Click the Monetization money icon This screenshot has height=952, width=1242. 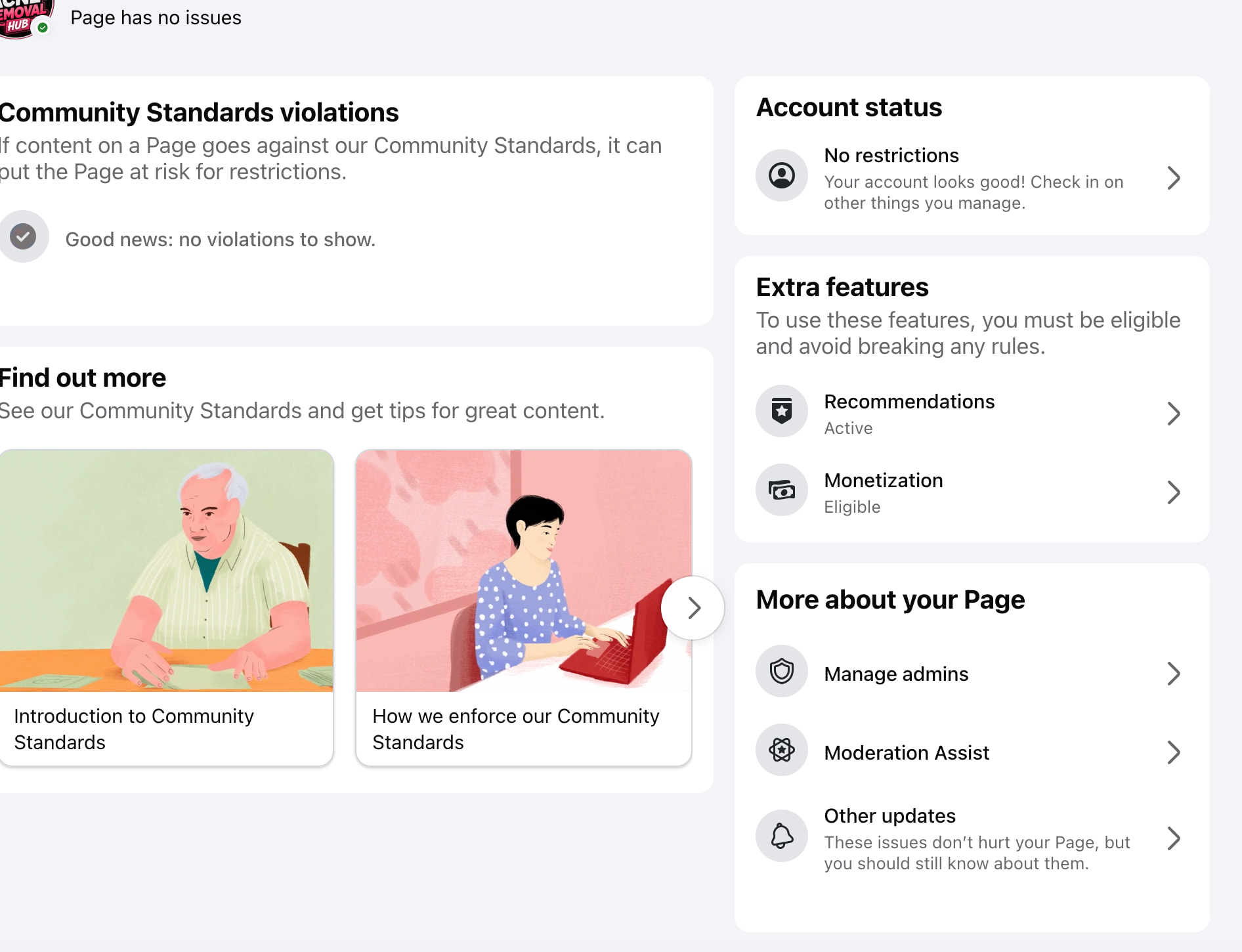[x=781, y=490]
